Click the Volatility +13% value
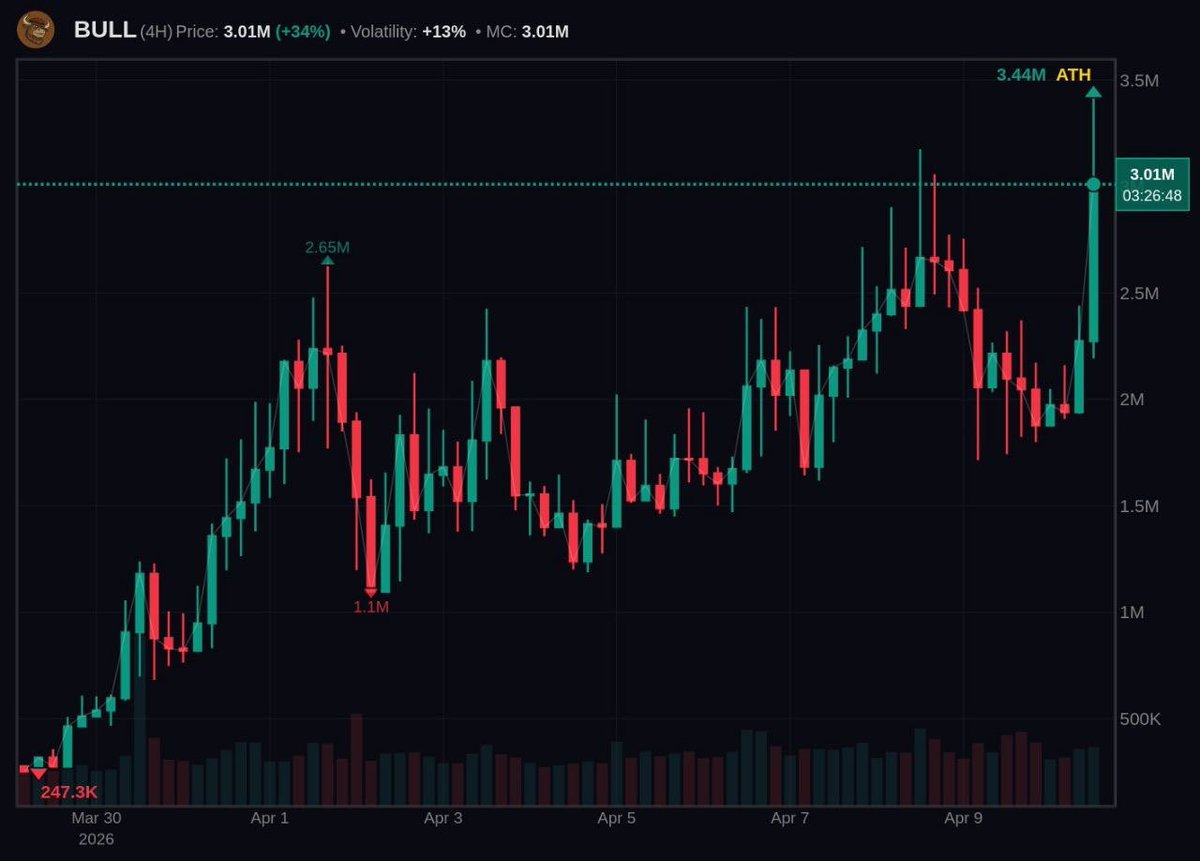The image size is (1200, 861). pos(444,32)
